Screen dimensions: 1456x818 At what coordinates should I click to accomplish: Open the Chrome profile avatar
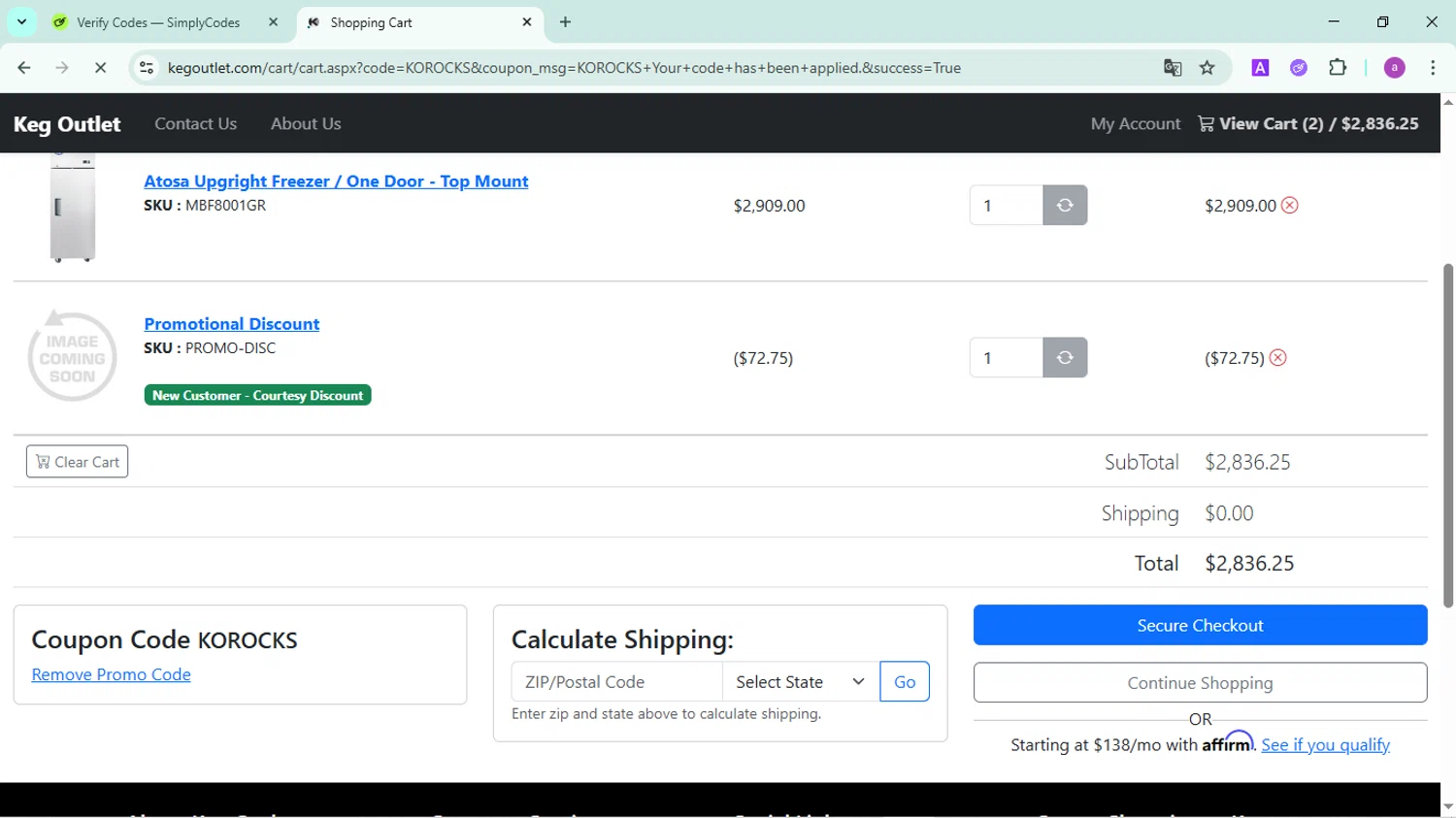pos(1394,67)
